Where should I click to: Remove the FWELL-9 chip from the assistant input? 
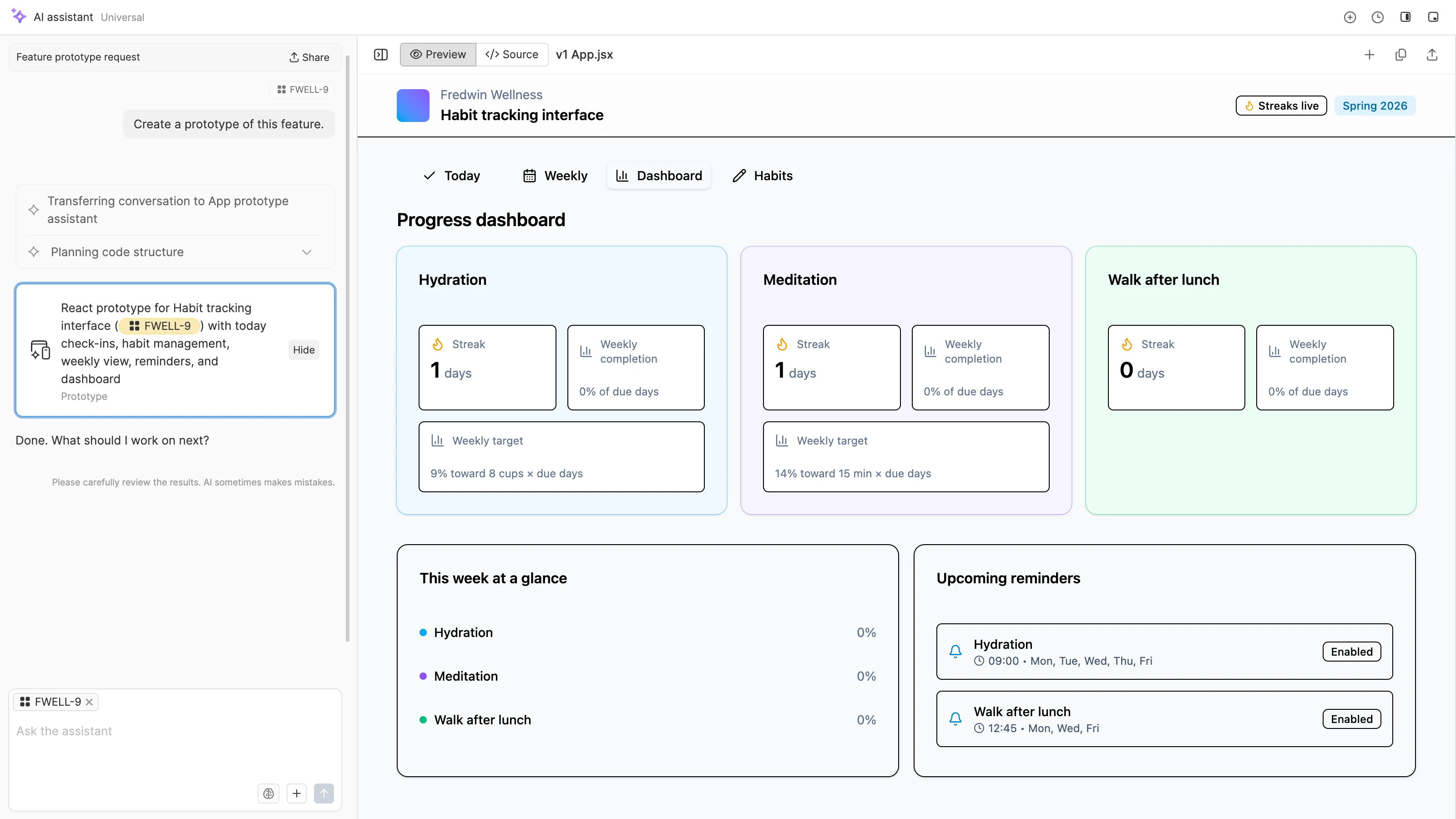89,702
